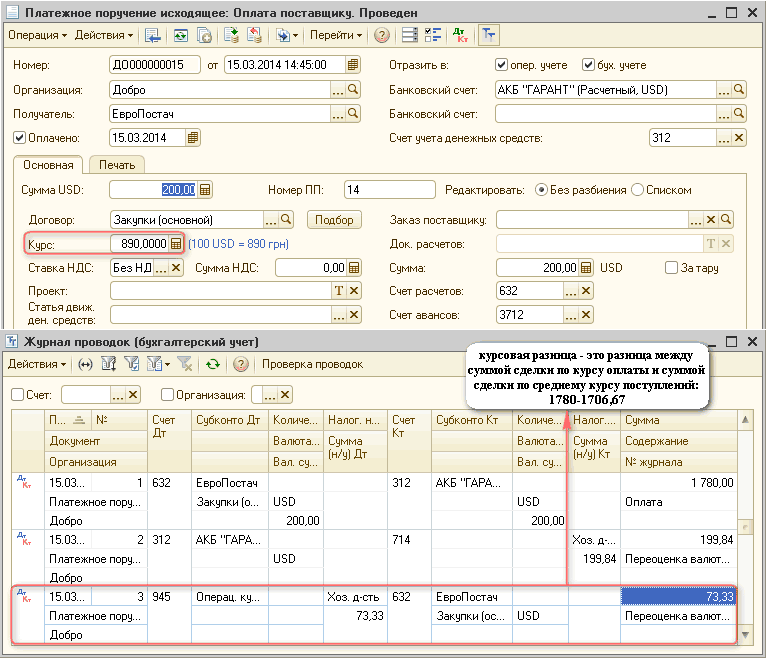Viewport: 767px width, 659px height.
Task: Open the Операция dropdown menu
Action: click(37, 35)
